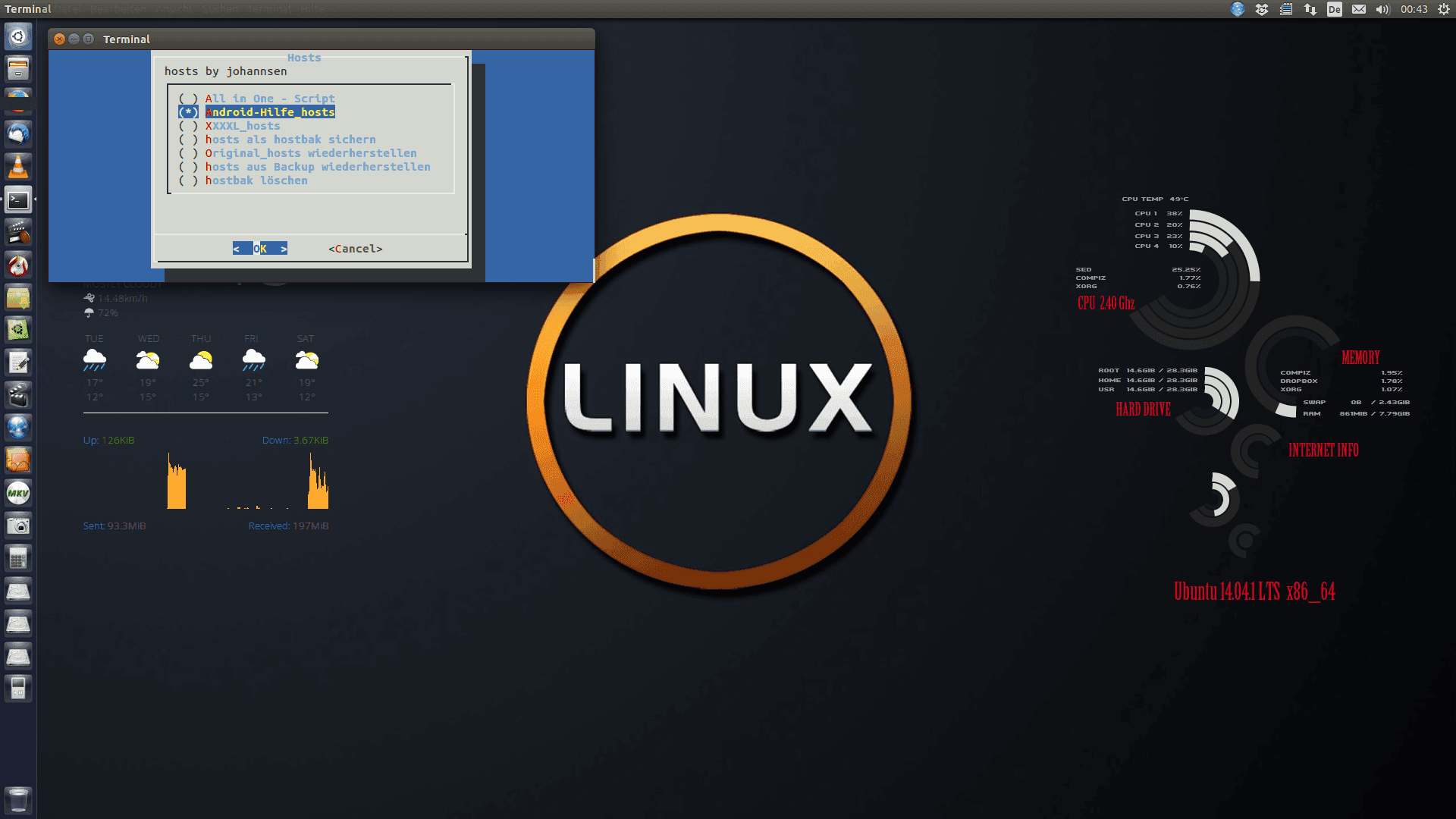Click the CPU TEMP 49°C readout
The image size is (1456, 819).
coord(1155,199)
